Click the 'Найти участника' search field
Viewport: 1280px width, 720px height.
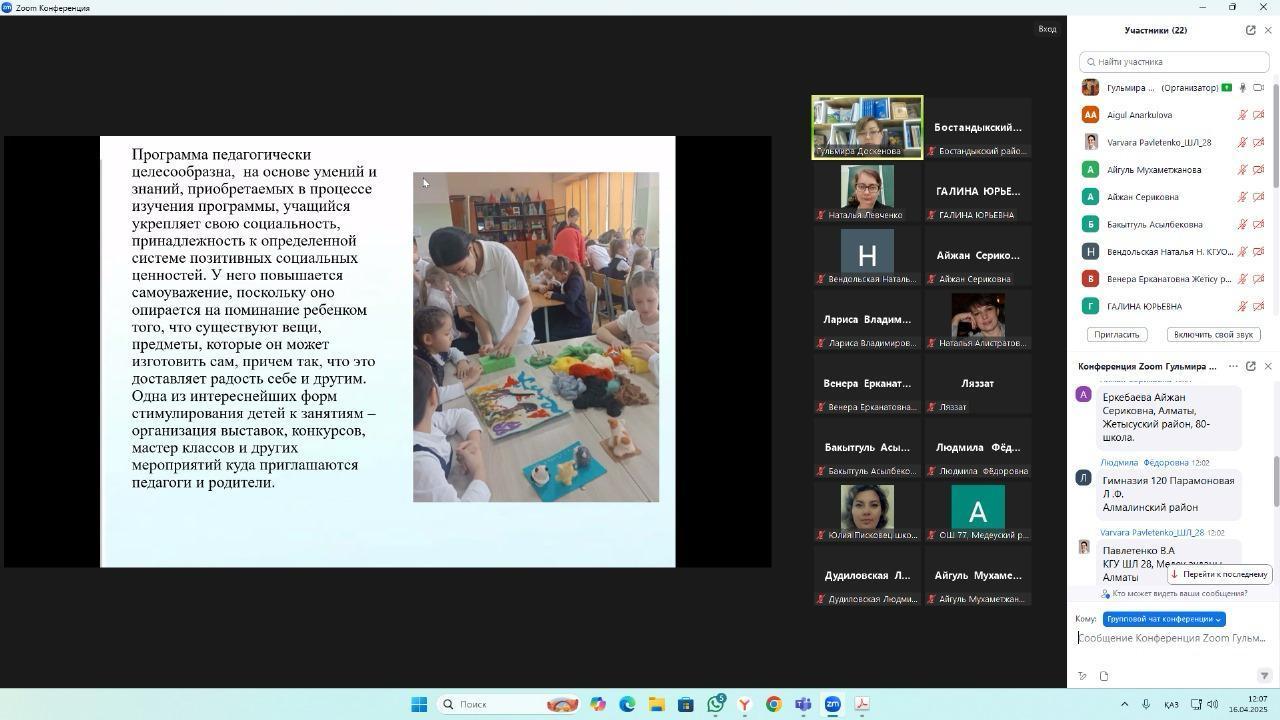click(1174, 62)
